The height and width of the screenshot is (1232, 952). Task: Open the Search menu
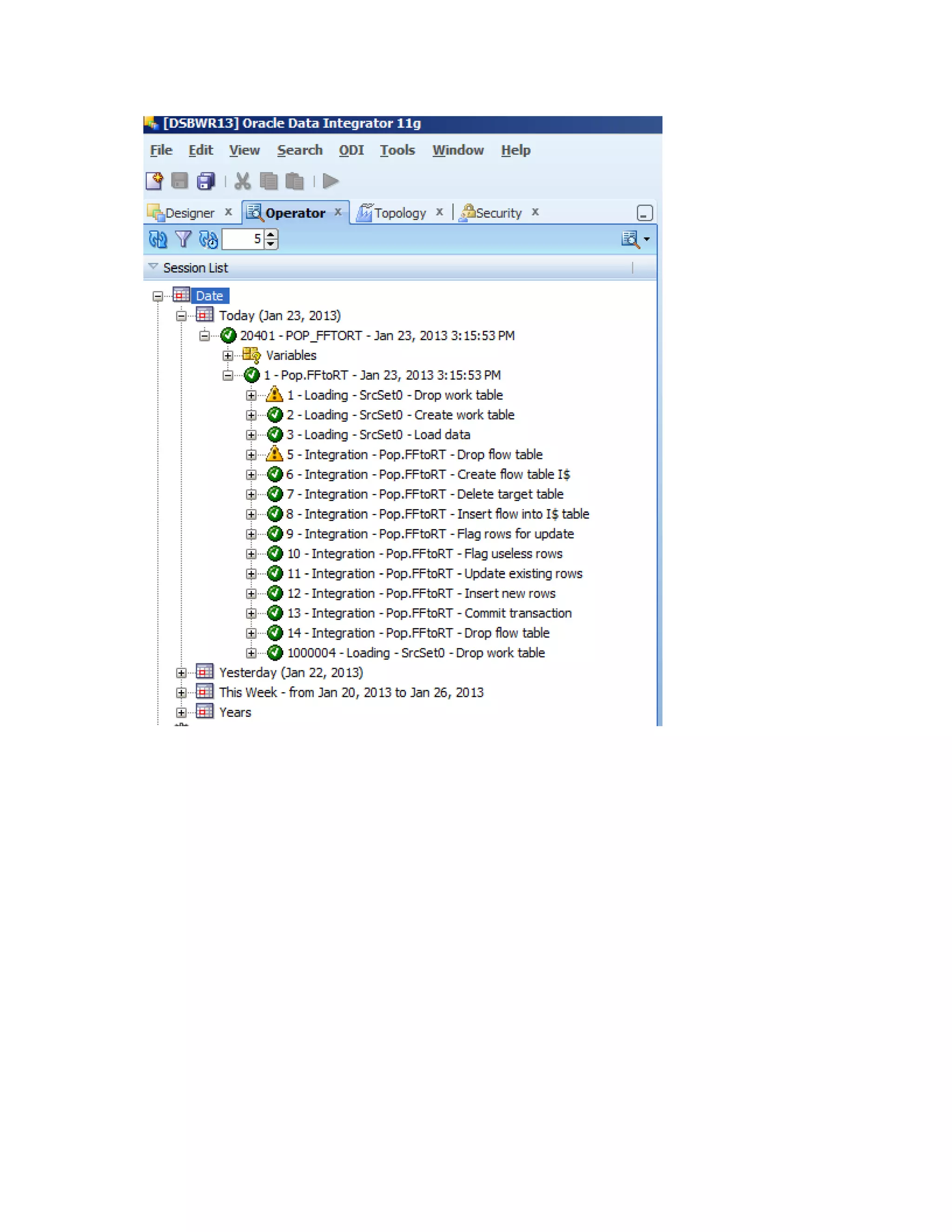pyautogui.click(x=299, y=150)
